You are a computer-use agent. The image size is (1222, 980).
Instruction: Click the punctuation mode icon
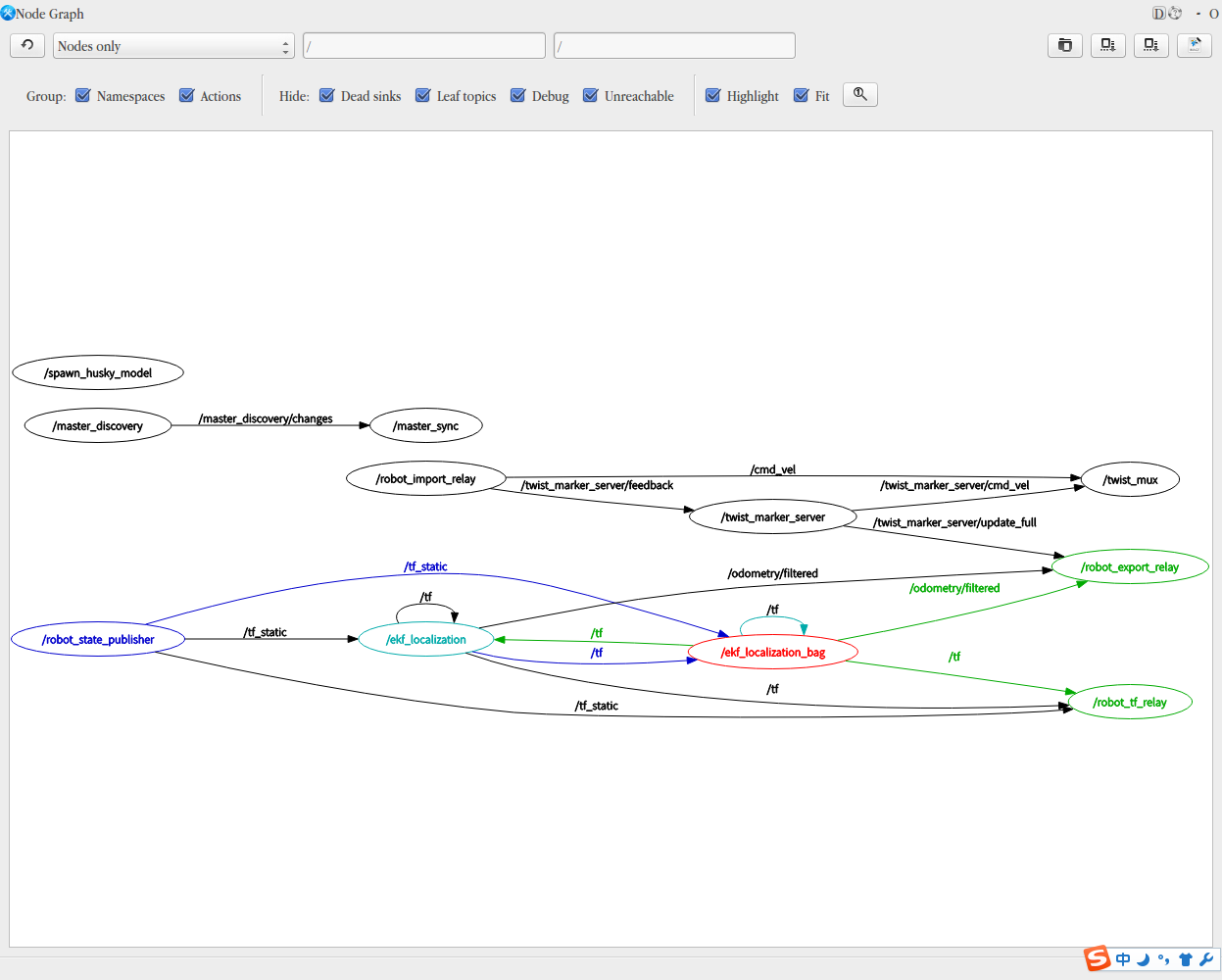coord(1163,959)
